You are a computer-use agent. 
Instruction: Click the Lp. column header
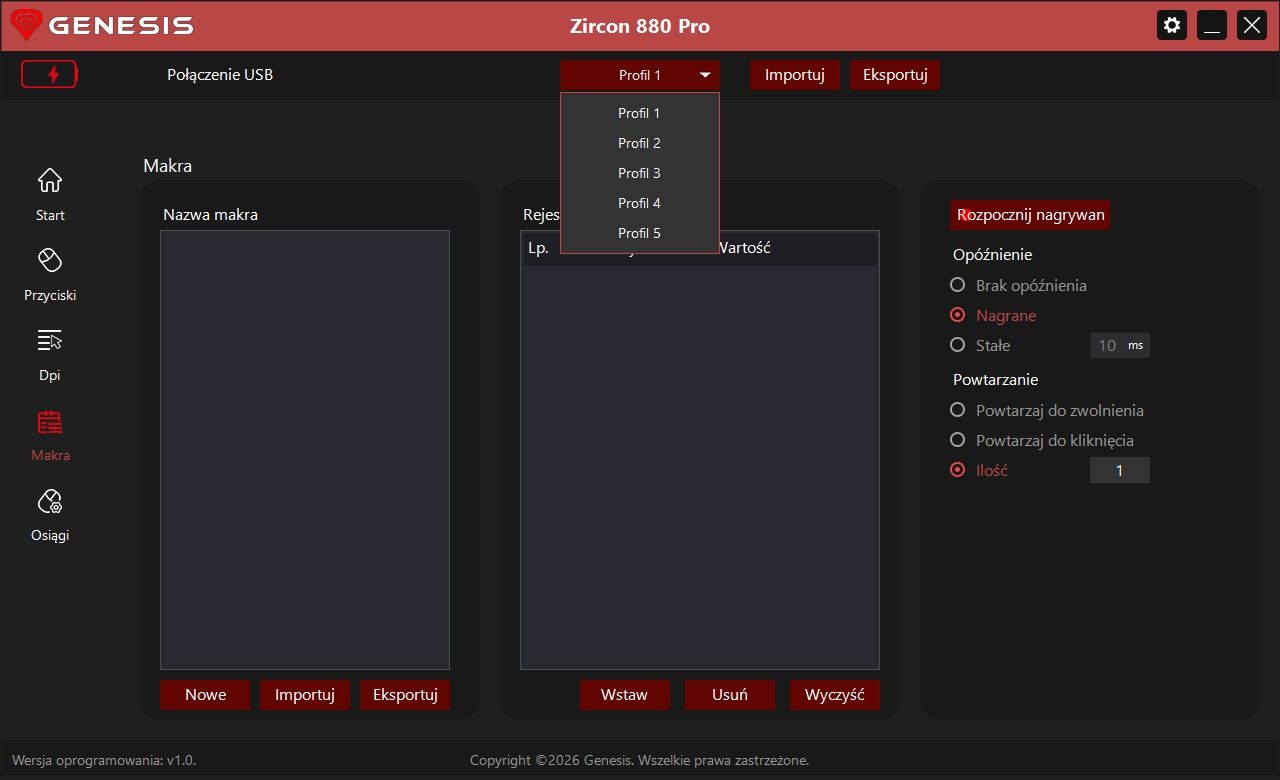point(538,248)
